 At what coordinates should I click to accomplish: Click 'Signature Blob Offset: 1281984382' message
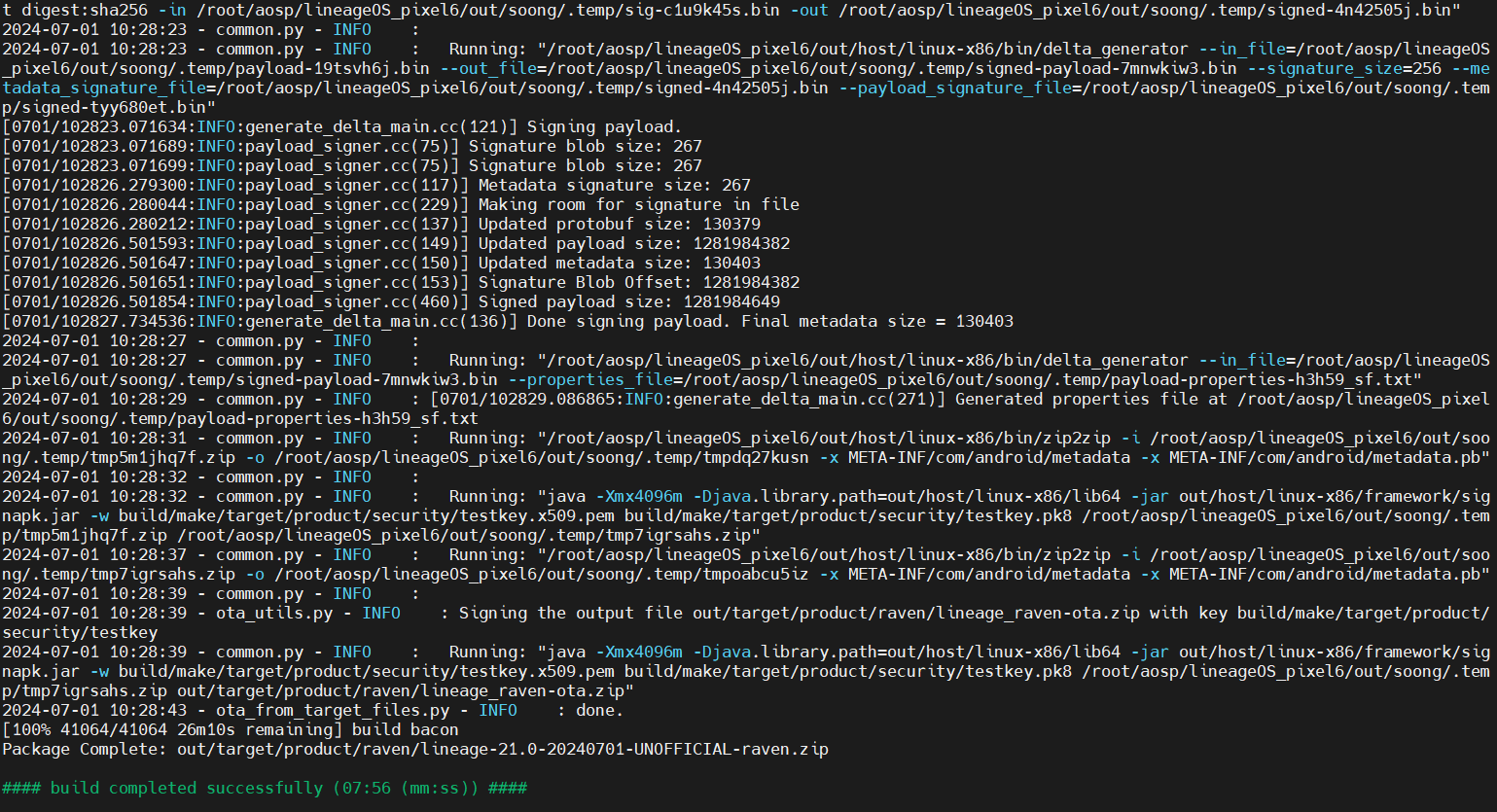tap(639, 282)
